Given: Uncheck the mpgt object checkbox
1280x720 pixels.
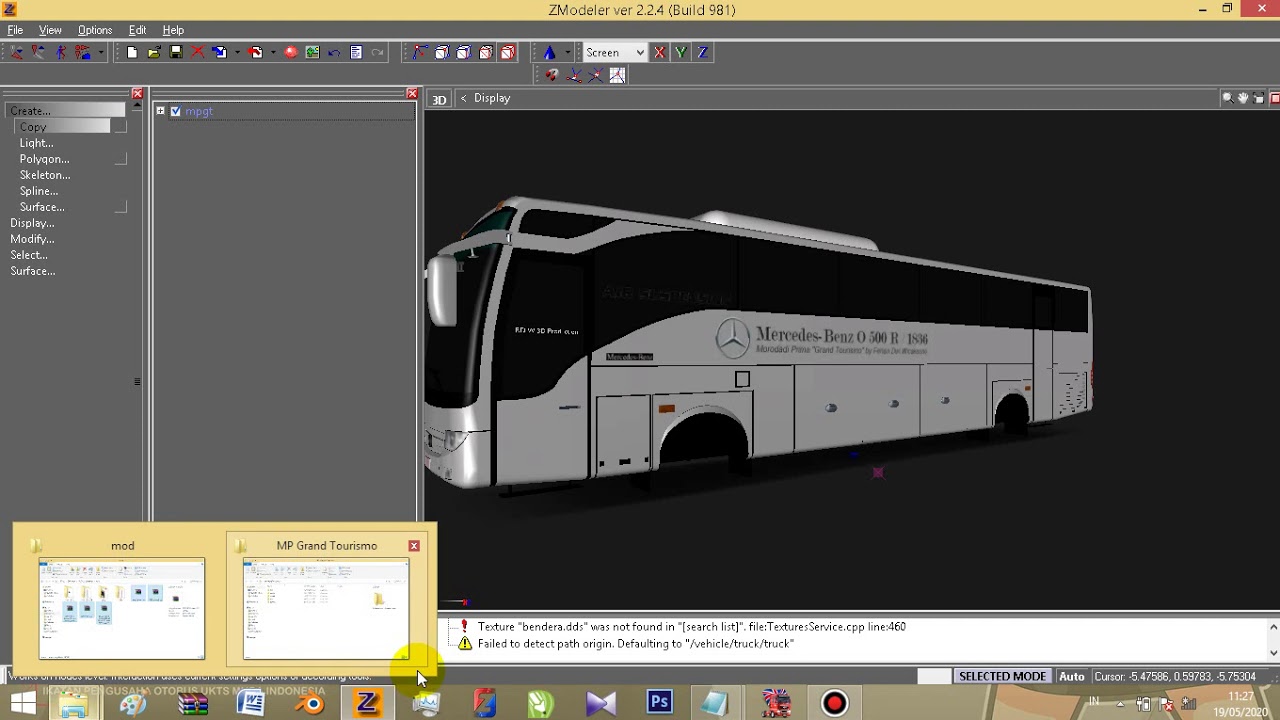Looking at the screenshot, I should [175, 111].
